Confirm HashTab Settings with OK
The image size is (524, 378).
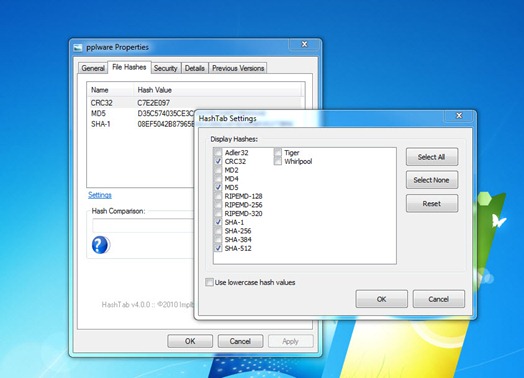(x=382, y=299)
